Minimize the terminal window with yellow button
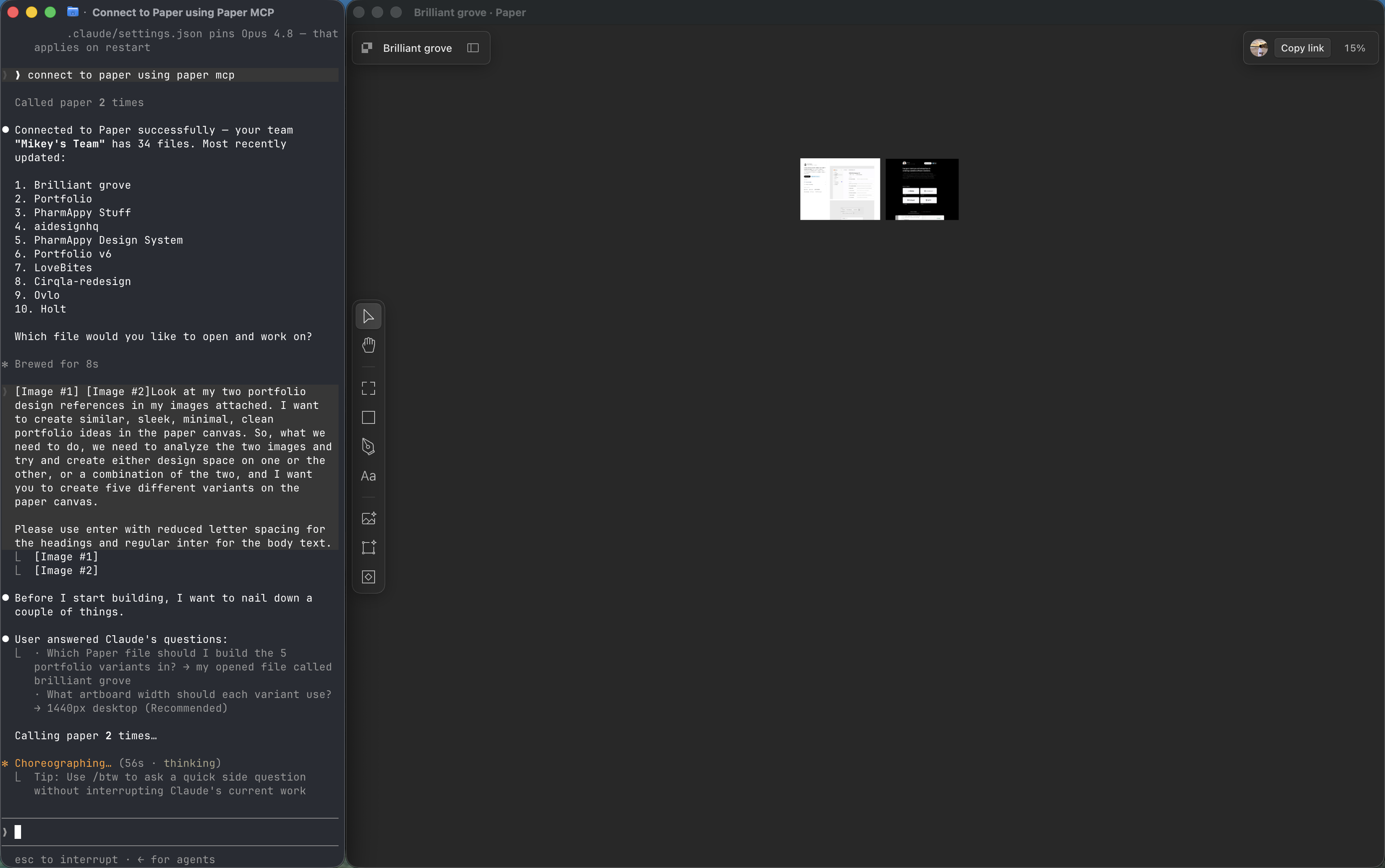This screenshot has width=1385, height=868. pos(32,12)
